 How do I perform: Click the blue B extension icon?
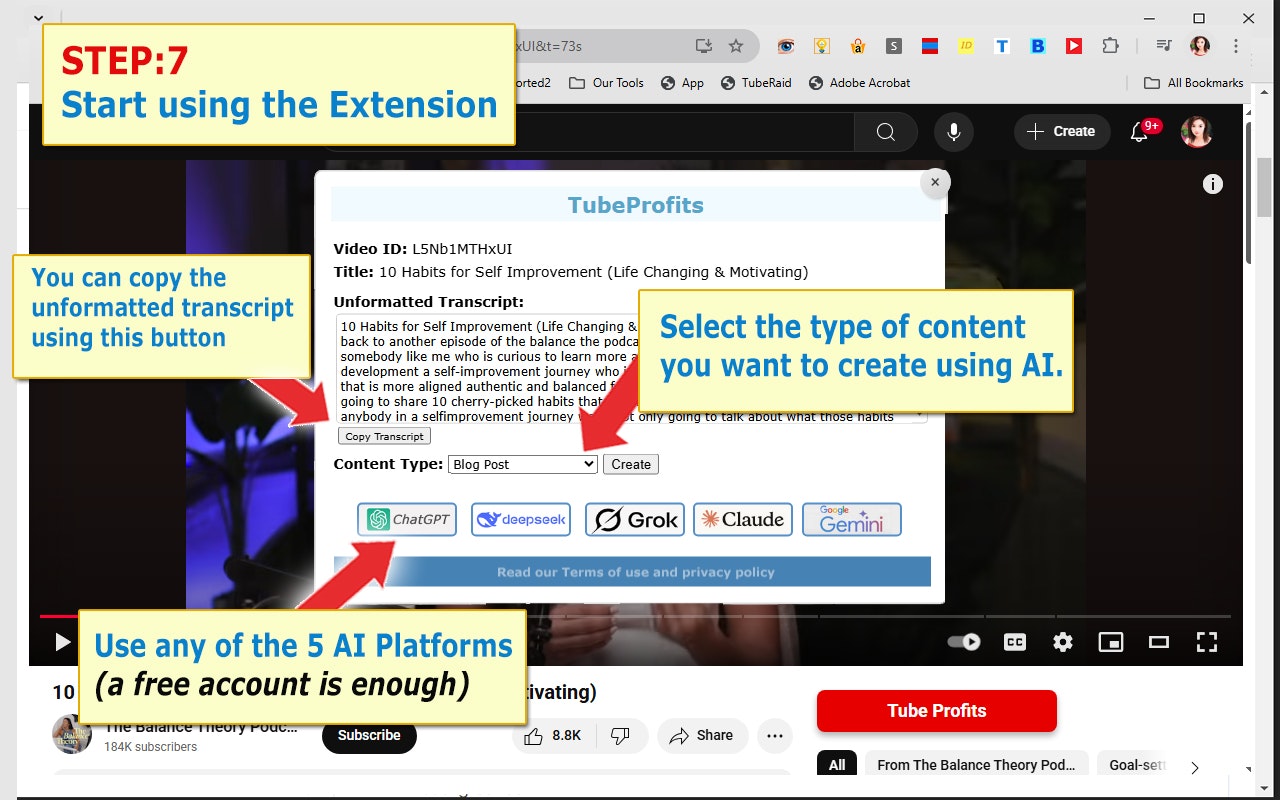pos(1038,46)
